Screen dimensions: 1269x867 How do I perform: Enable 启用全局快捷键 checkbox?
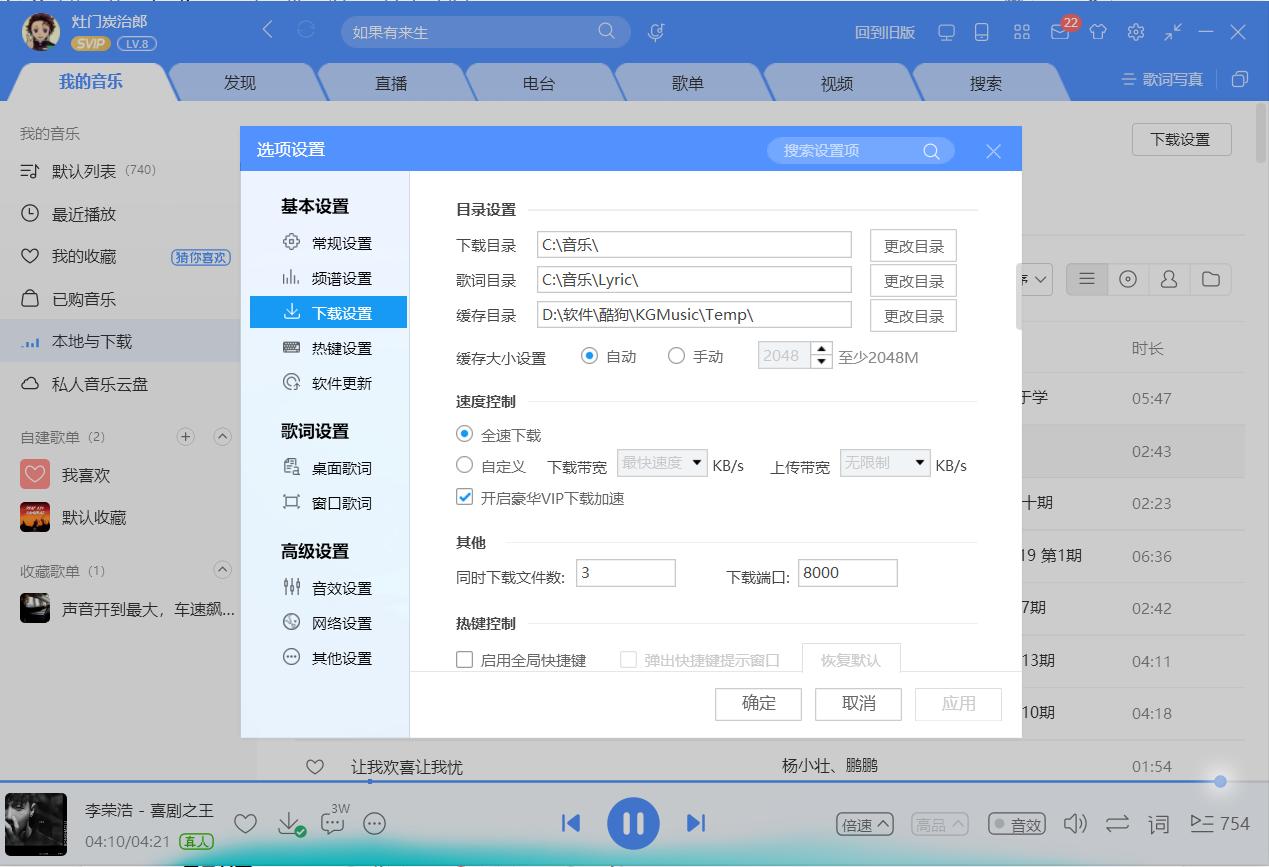pos(464,659)
